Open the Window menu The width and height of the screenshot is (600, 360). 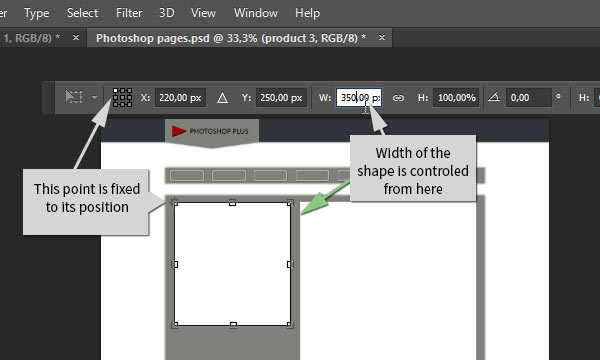pyautogui.click(x=256, y=13)
